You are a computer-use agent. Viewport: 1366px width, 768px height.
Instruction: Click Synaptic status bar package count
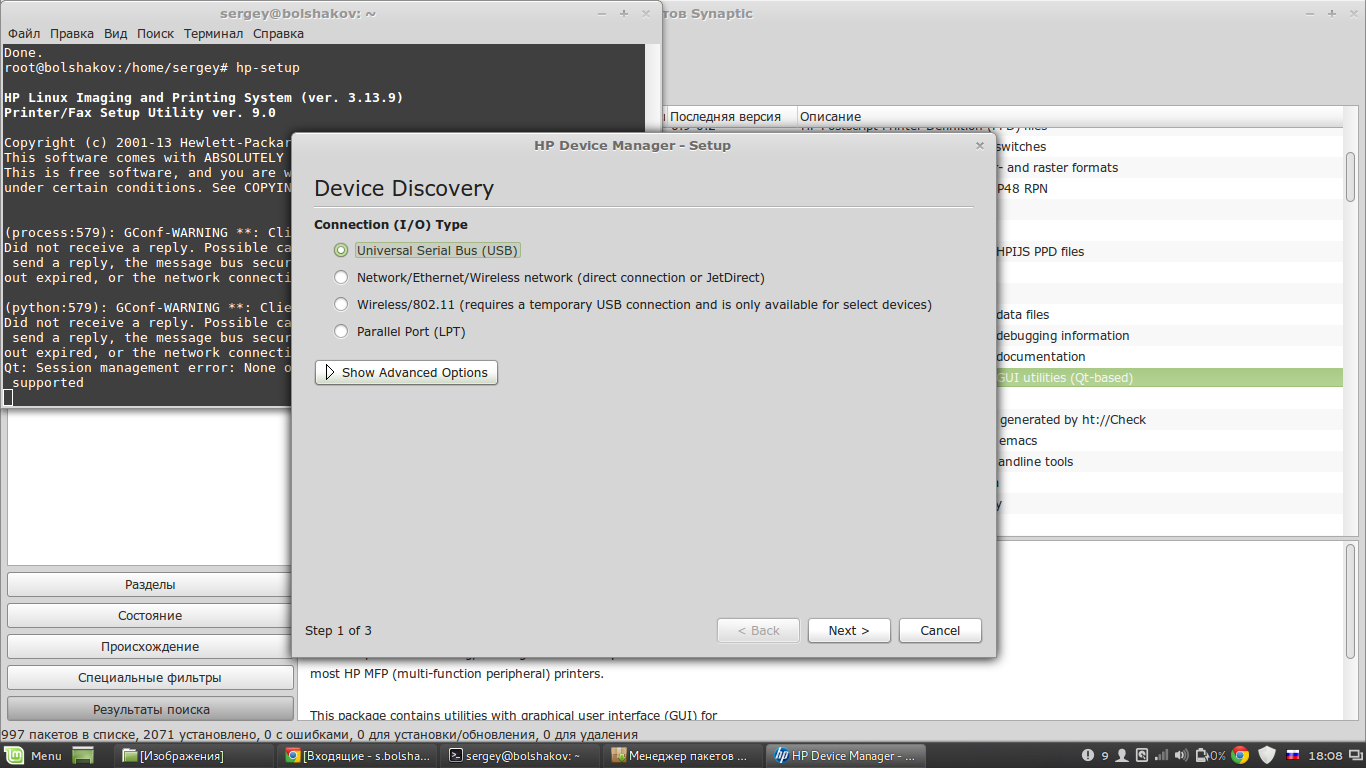(x=320, y=734)
